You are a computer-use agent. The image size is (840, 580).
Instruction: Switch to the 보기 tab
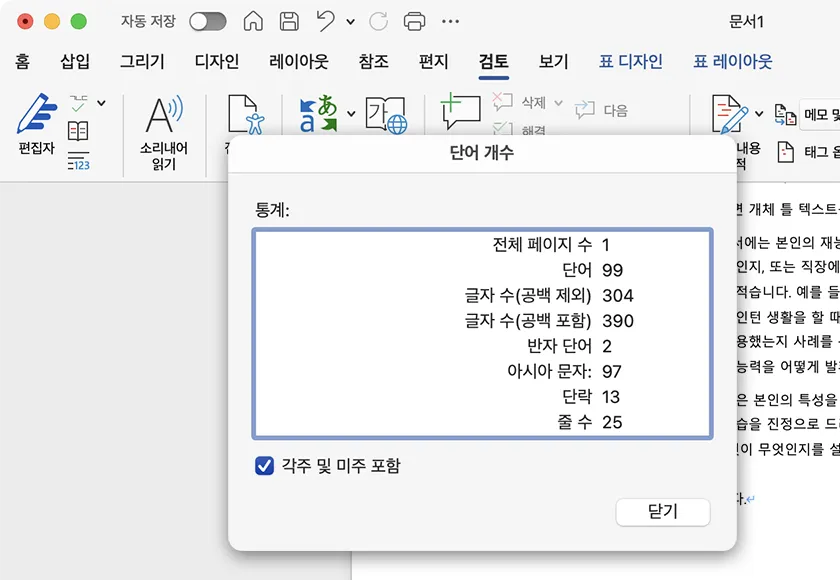[x=553, y=62]
